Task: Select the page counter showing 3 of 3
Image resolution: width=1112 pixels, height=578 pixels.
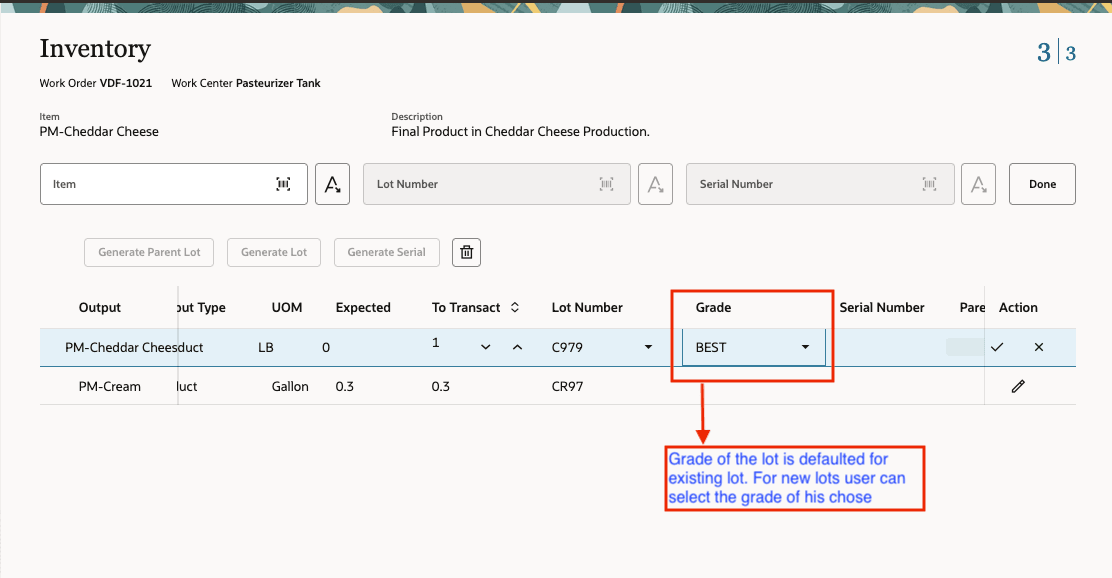Action: [1056, 52]
